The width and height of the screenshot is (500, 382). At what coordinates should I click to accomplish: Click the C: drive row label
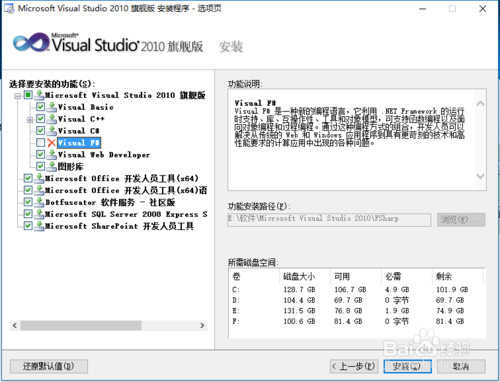pos(236,289)
